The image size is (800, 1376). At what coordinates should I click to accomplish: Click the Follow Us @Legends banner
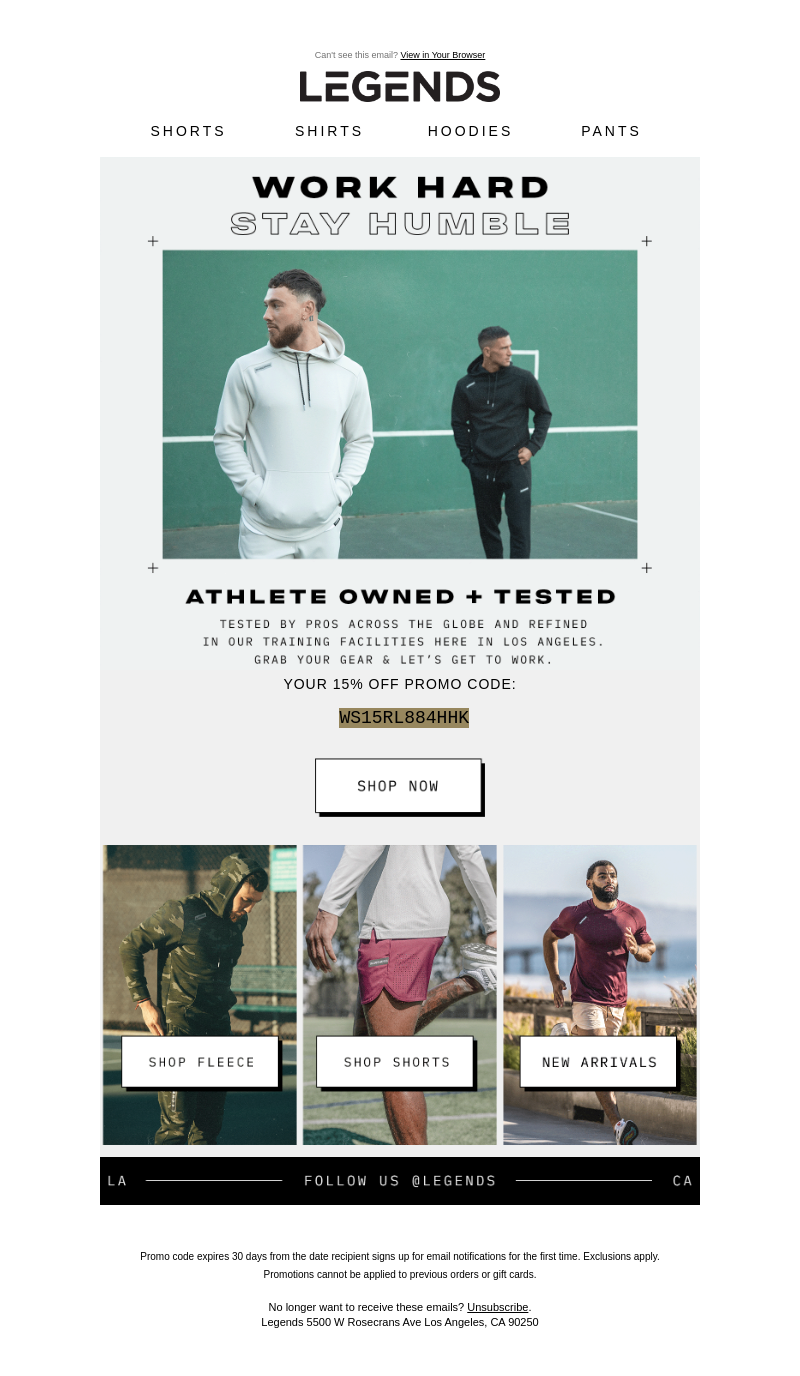400,1181
